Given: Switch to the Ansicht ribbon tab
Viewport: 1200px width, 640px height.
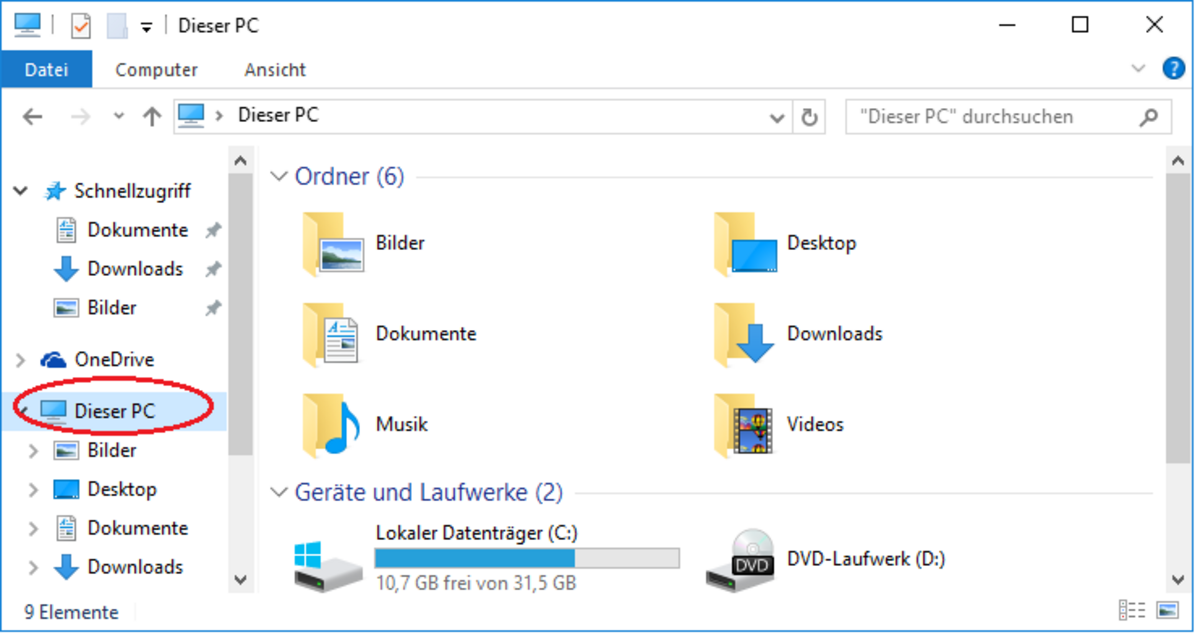Looking at the screenshot, I should point(275,70).
